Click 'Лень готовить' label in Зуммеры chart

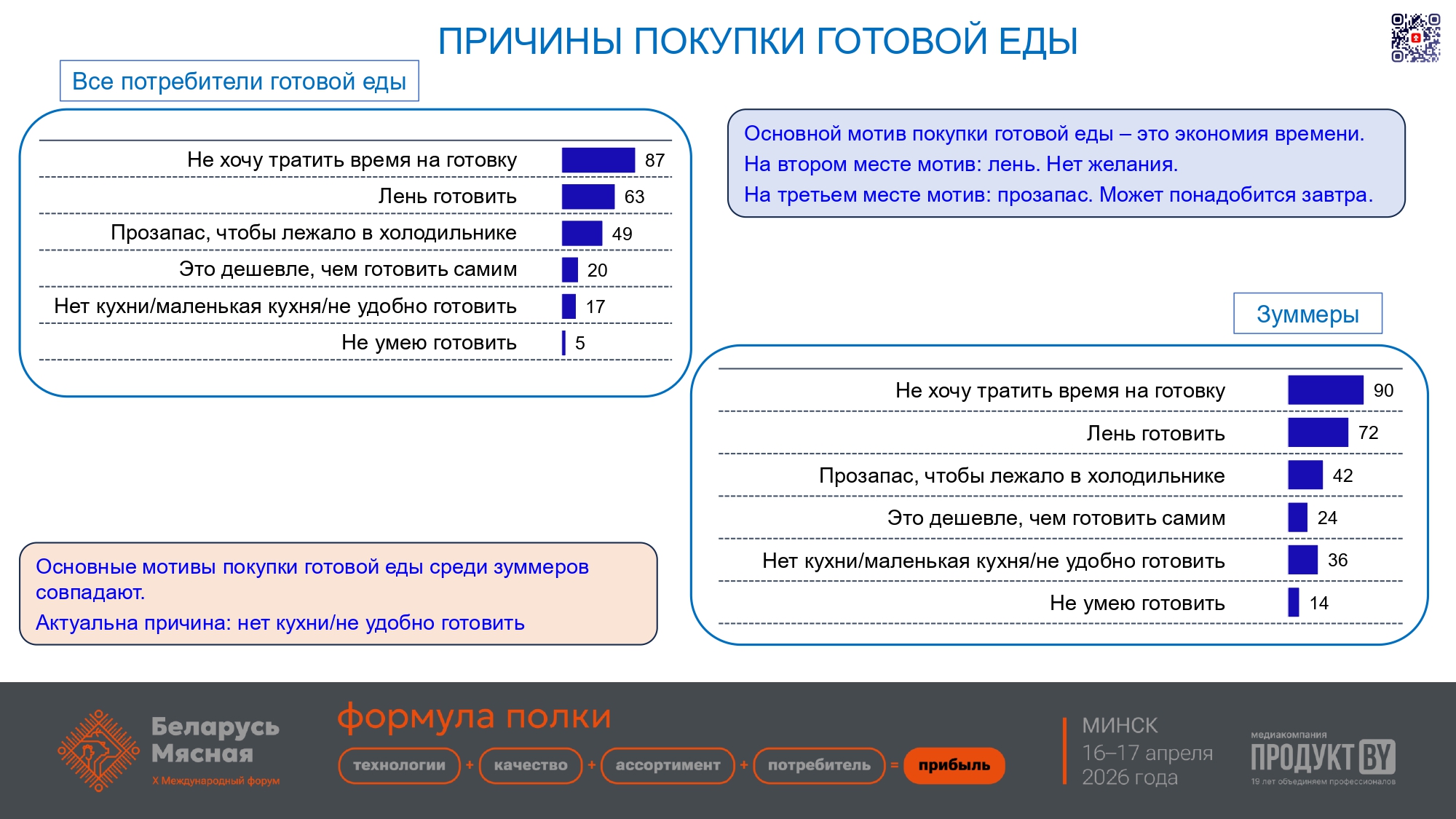[1155, 433]
